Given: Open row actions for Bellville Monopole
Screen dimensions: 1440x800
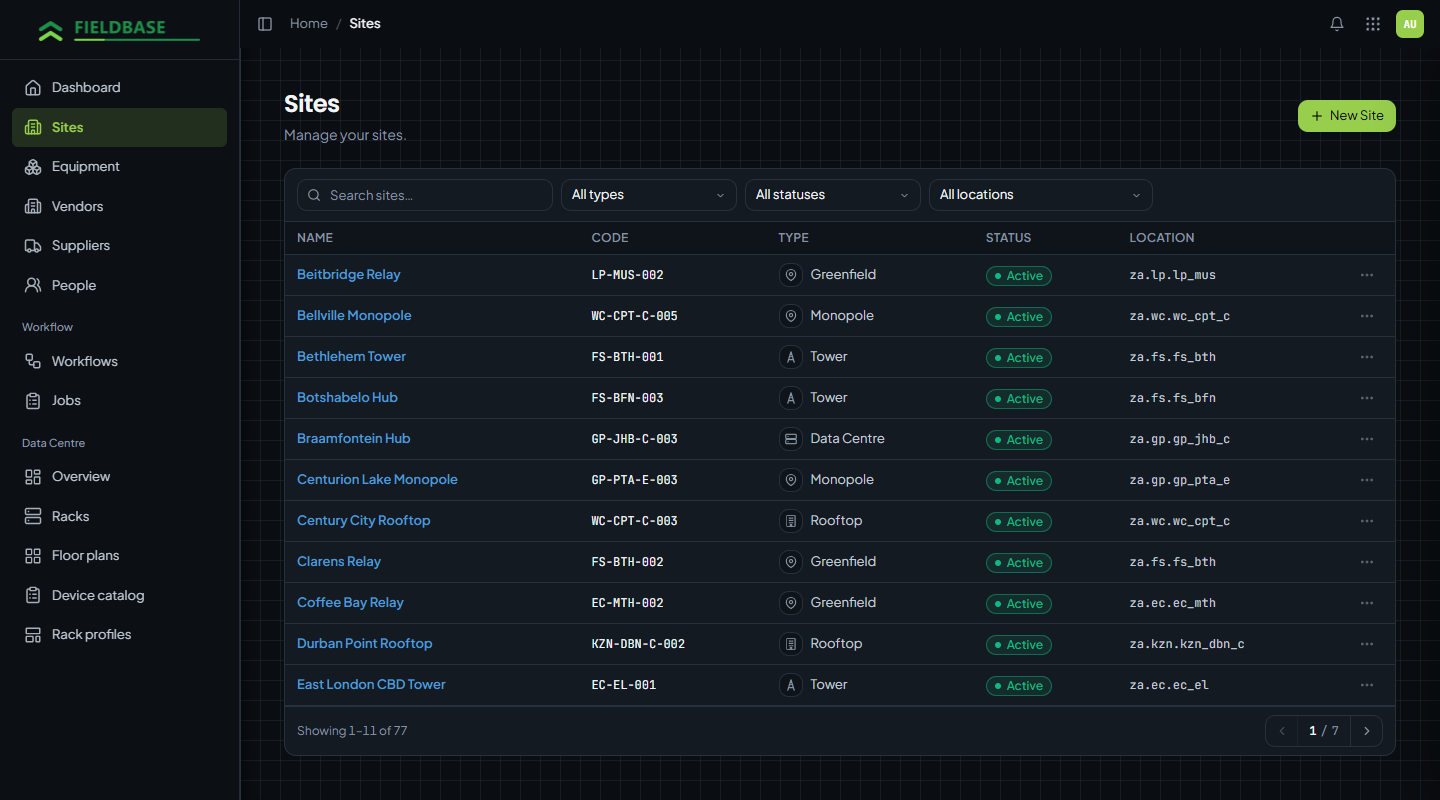Looking at the screenshot, I should pyautogui.click(x=1367, y=316).
